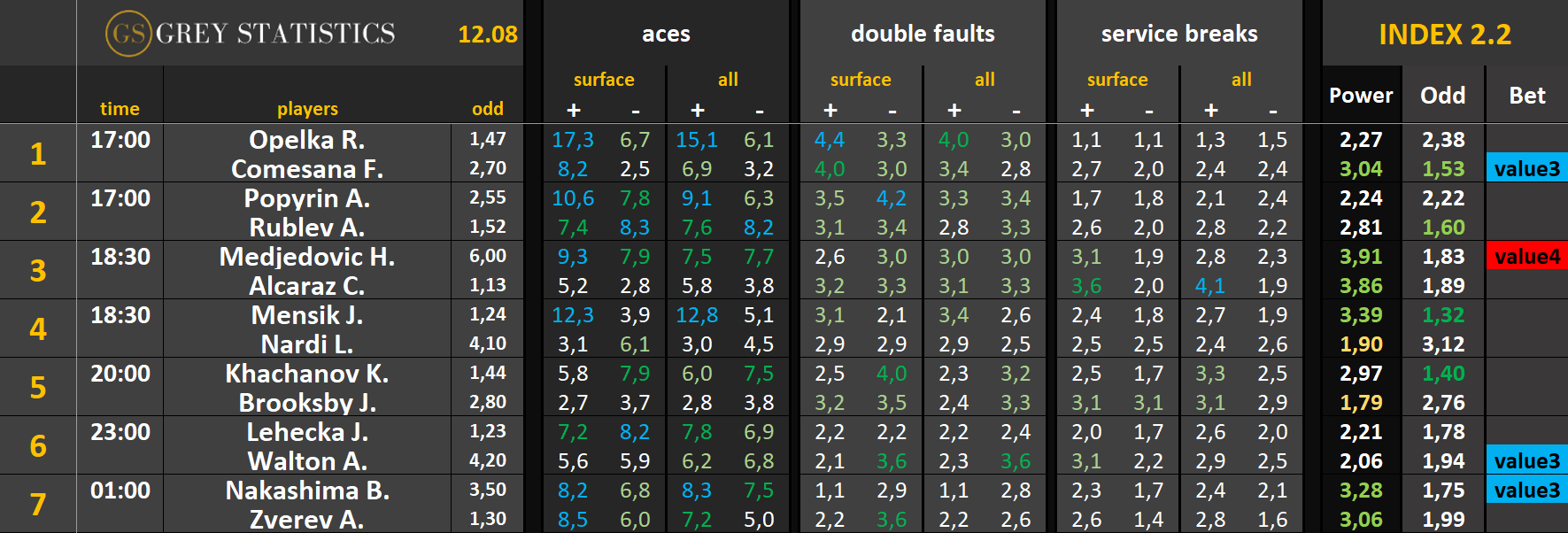This screenshot has height=533, width=1568.
Task: Open the aces column header
Action: (x=666, y=34)
